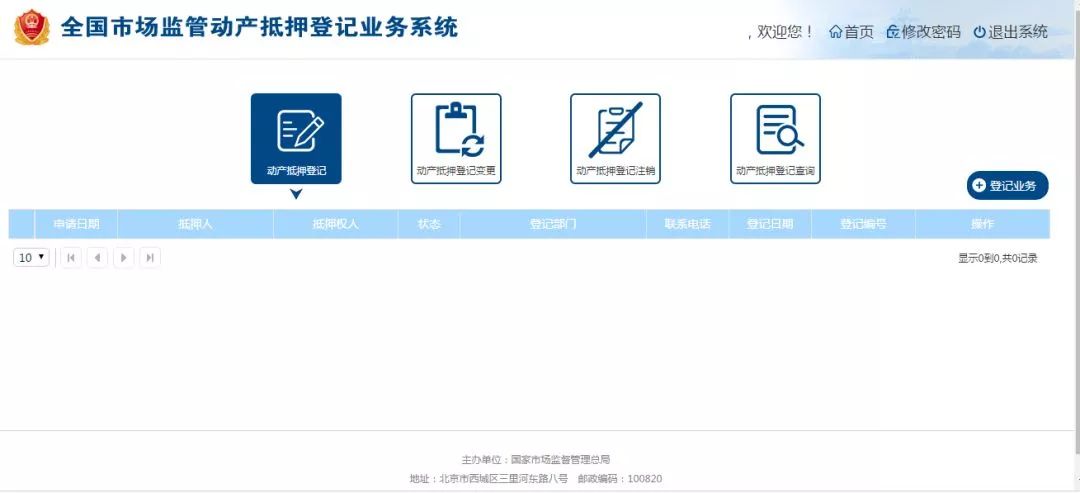Go to 首页 home link

[851, 32]
